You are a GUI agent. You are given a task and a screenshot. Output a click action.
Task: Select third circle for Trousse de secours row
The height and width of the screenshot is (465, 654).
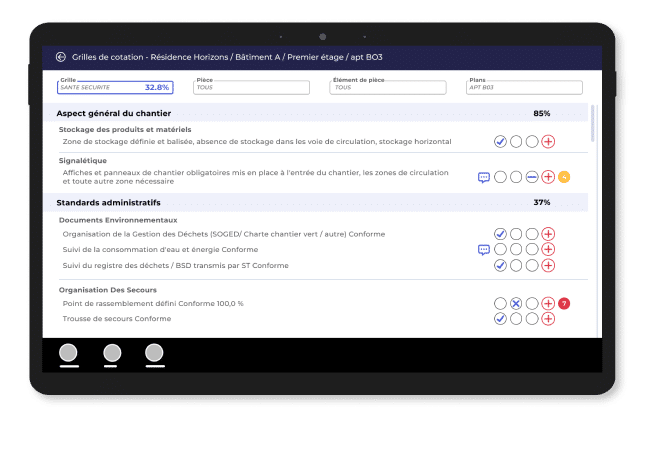pos(532,319)
